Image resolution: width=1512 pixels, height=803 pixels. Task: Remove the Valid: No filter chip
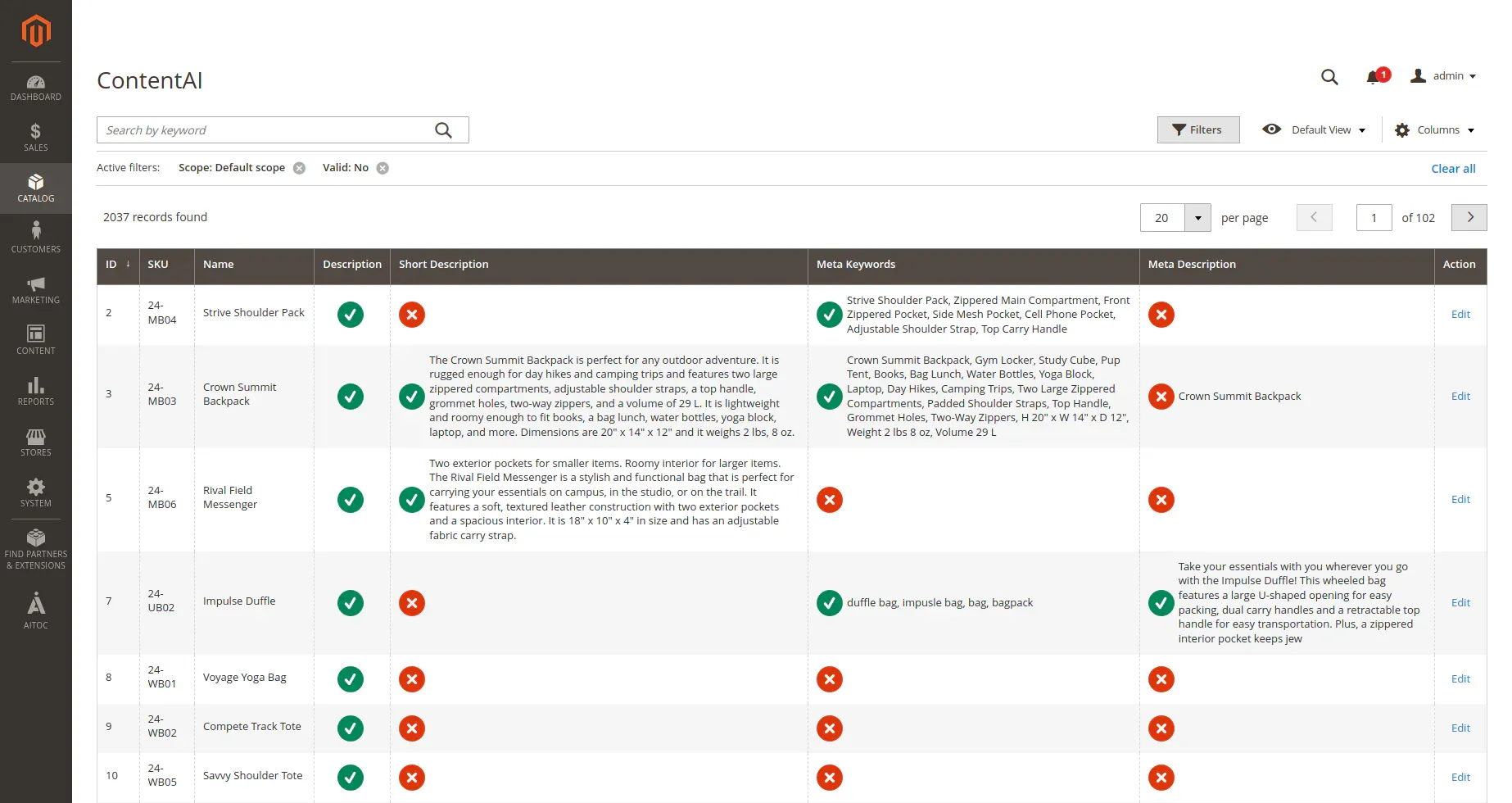tap(383, 168)
